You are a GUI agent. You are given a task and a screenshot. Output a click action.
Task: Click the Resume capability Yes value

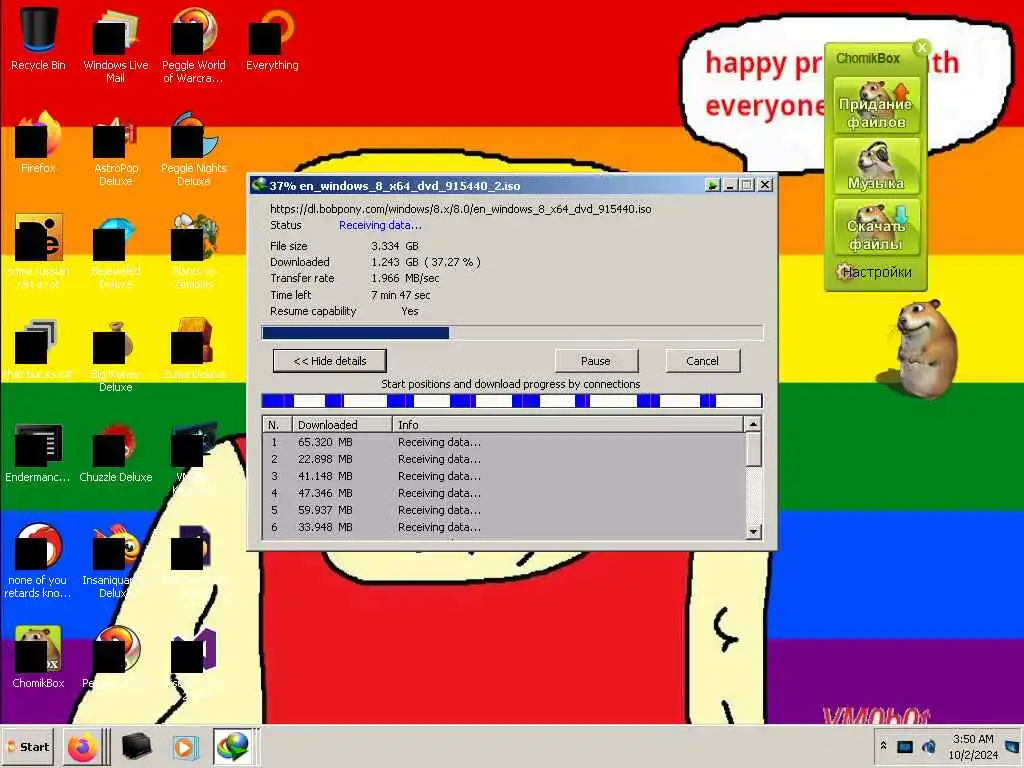[409, 312]
